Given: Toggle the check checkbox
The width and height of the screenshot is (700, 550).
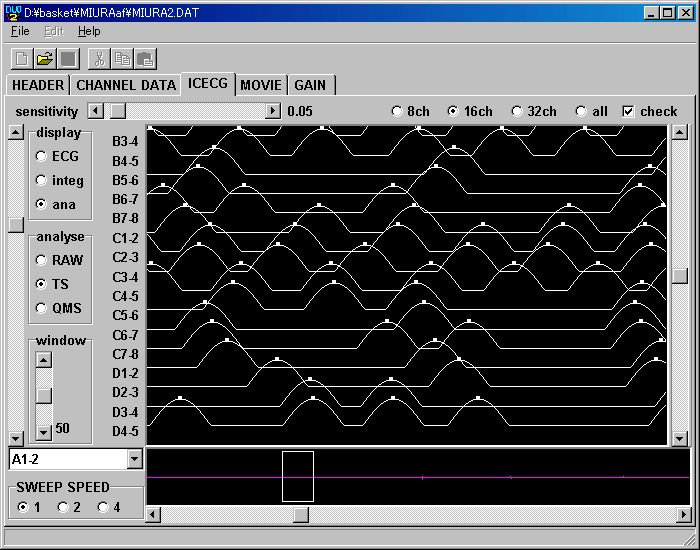Looking at the screenshot, I should [x=628, y=111].
